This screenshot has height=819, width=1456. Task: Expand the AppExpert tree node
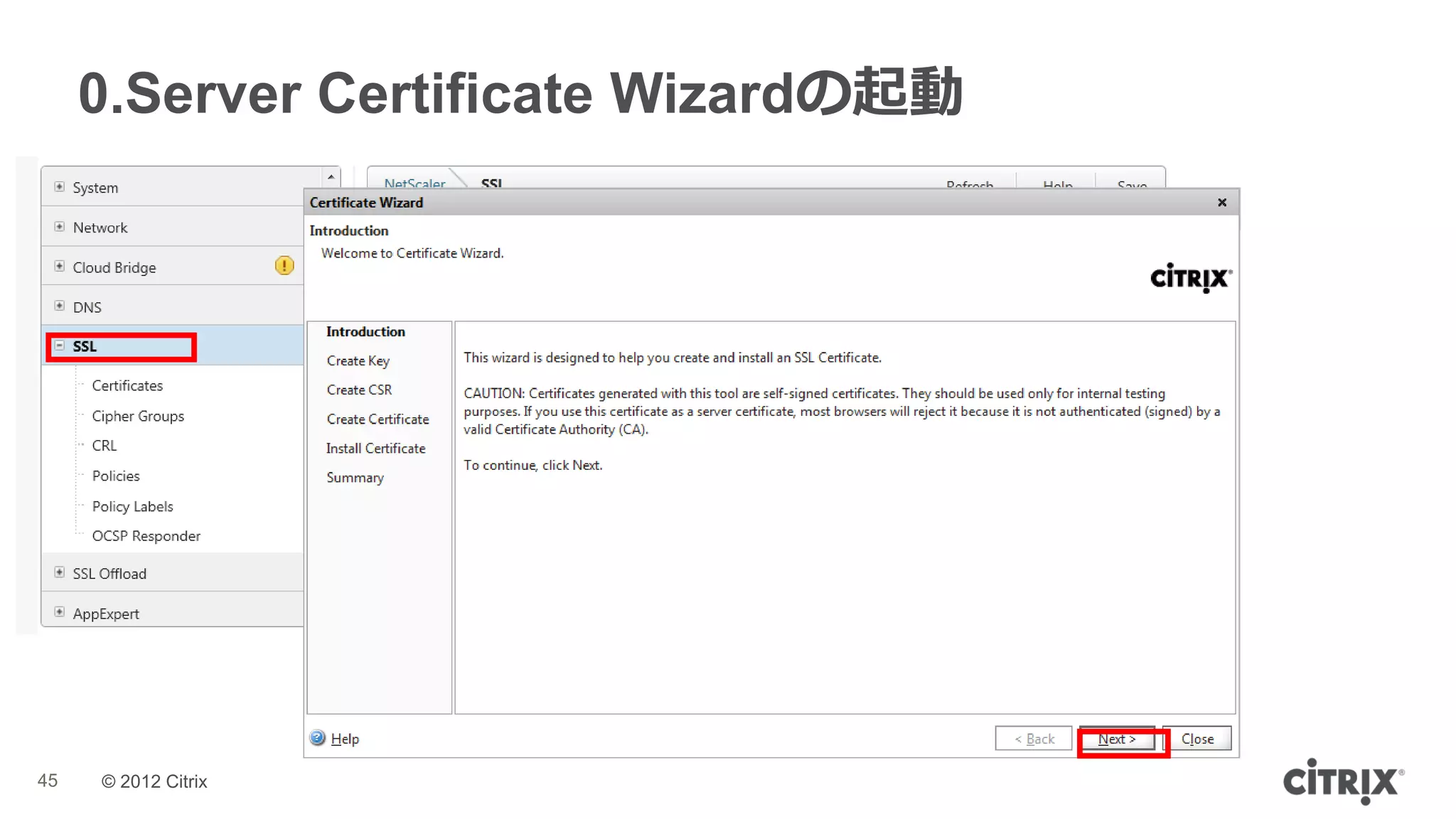(x=60, y=612)
